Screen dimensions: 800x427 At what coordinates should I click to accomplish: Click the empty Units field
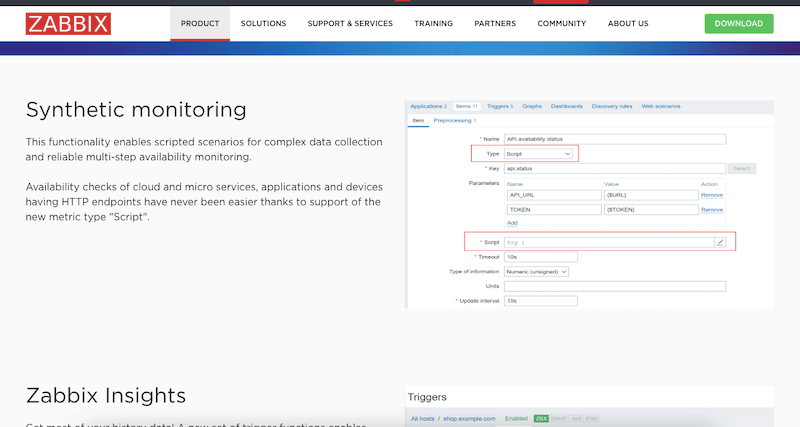615,286
